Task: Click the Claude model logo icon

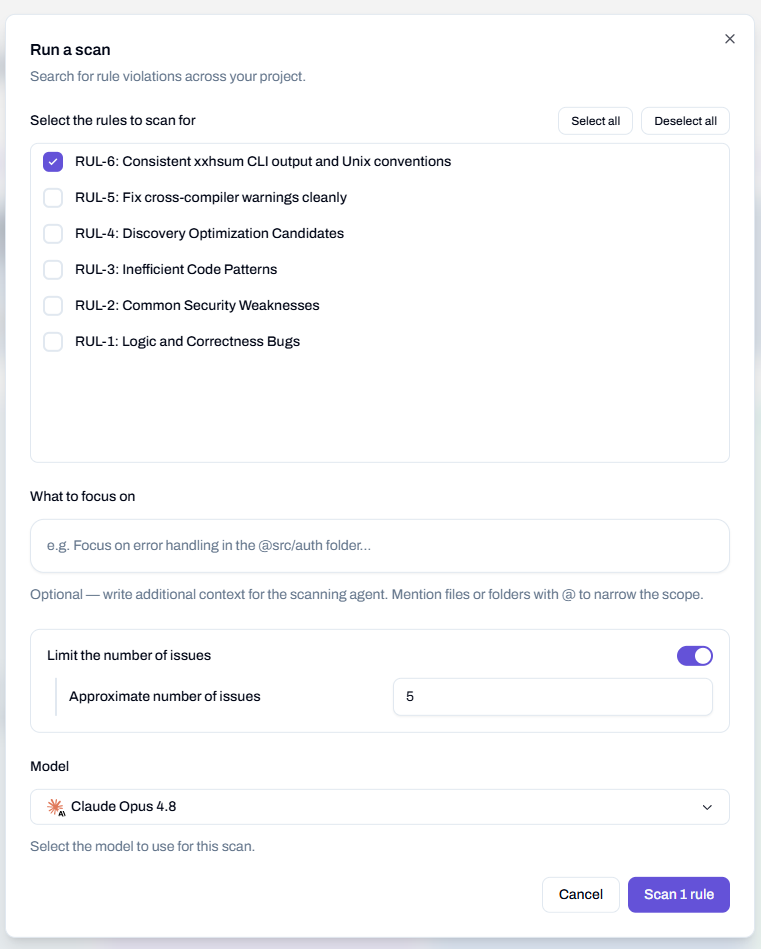Action: (56, 807)
